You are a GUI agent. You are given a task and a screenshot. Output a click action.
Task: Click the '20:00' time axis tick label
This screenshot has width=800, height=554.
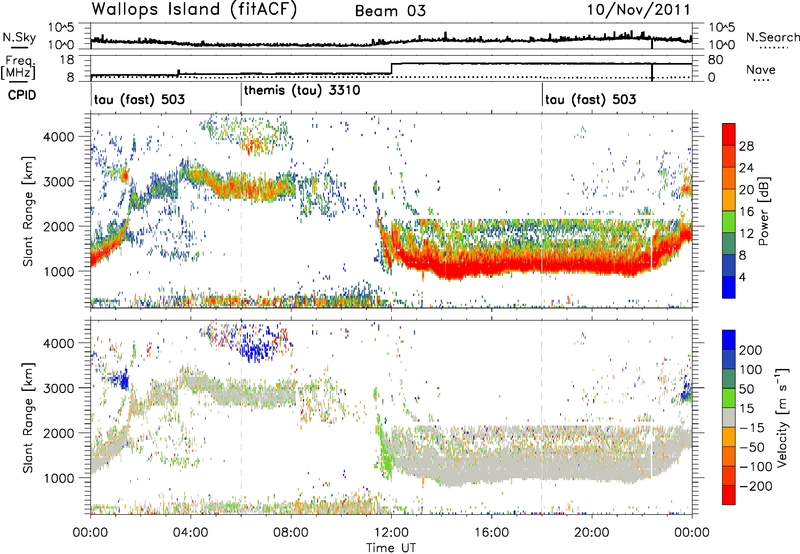(x=592, y=533)
